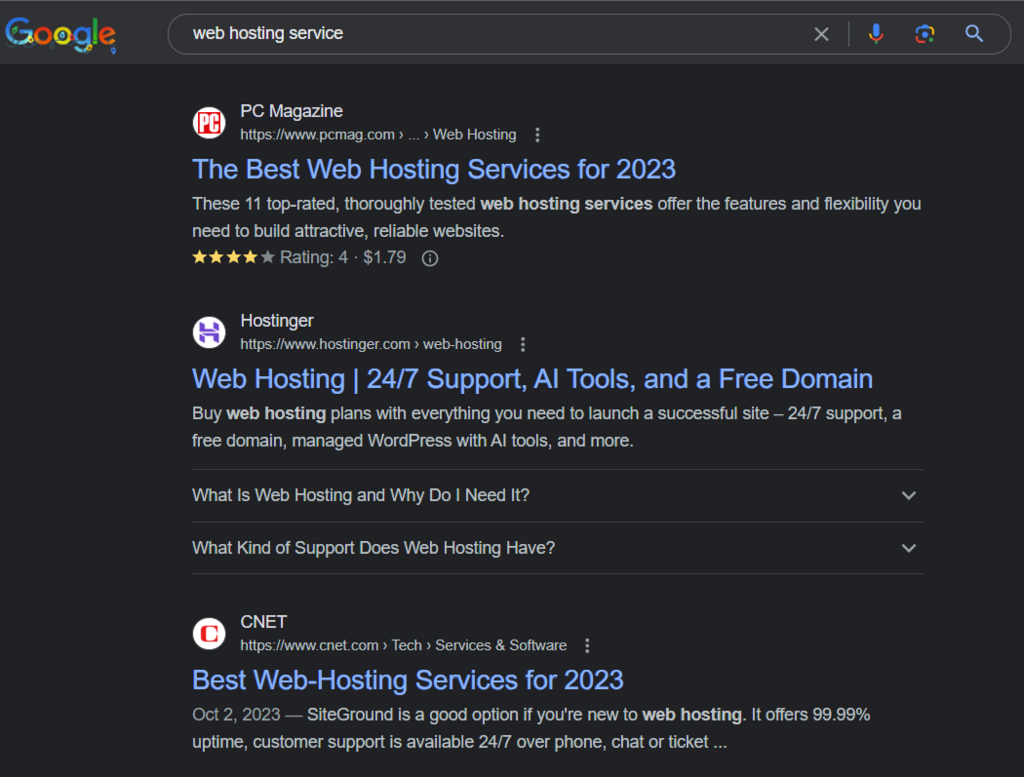Click the pcmag.com URL breadcrumb
Screen dimensions: 1024x777
[378, 135]
